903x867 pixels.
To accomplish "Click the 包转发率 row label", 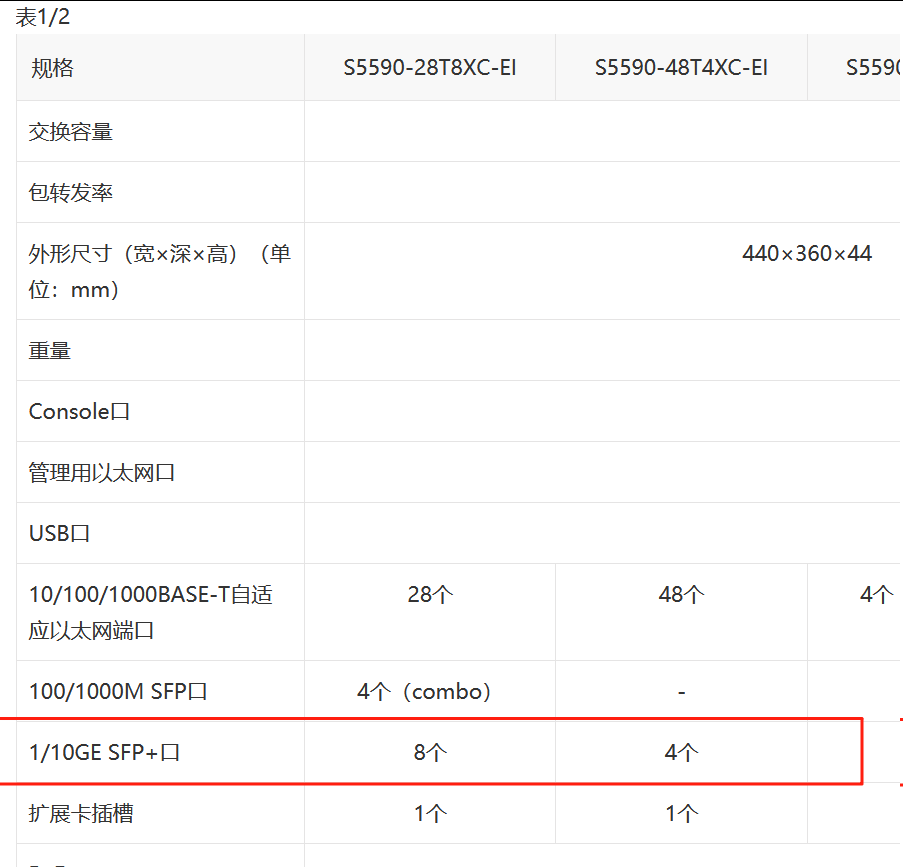I will point(71,193).
